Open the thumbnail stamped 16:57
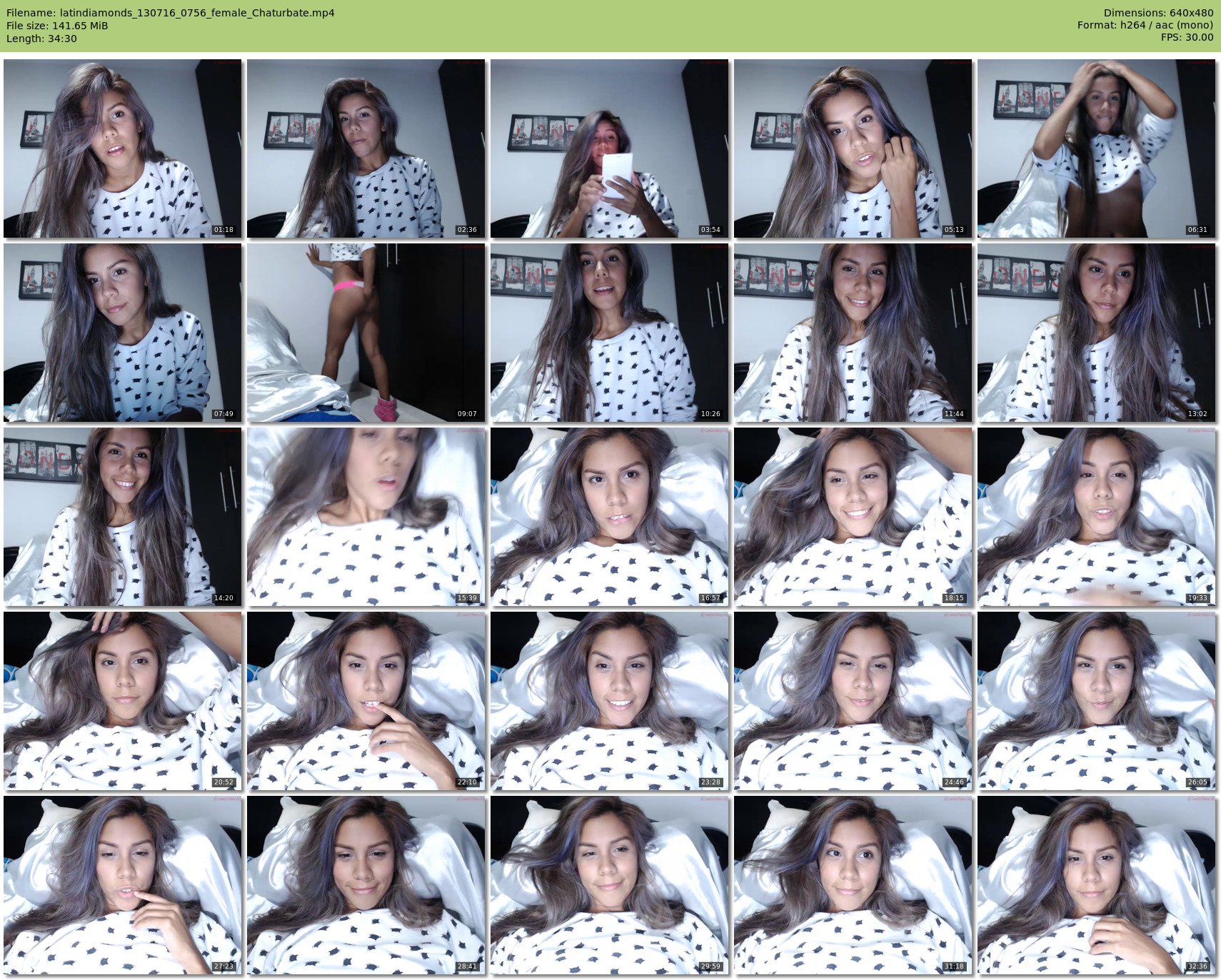The image size is (1221, 980). pyautogui.click(x=609, y=517)
